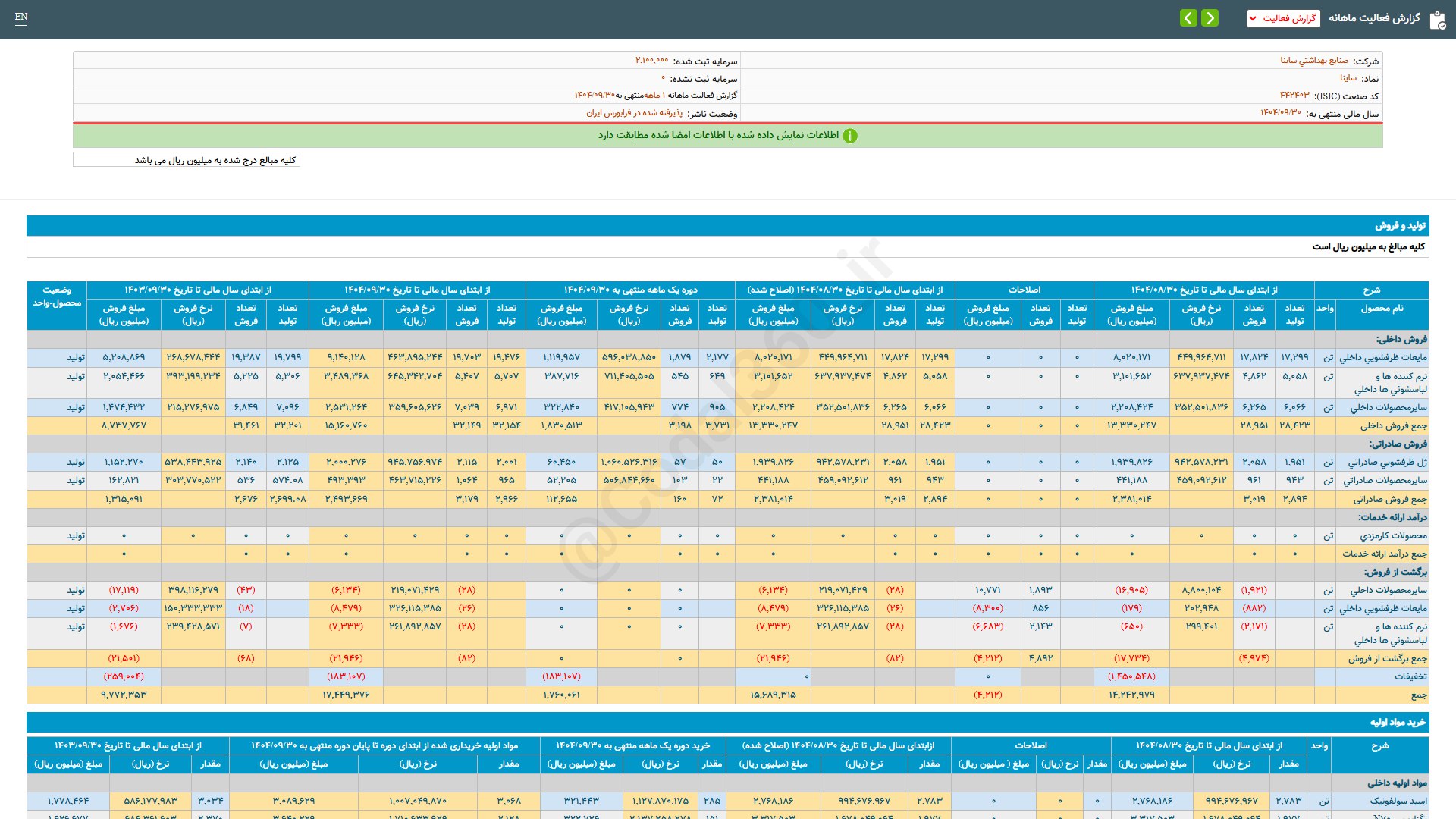Click the جمع فروش داخلی total row label
Image resolution: width=1456 pixels, height=819 pixels.
click(1393, 425)
